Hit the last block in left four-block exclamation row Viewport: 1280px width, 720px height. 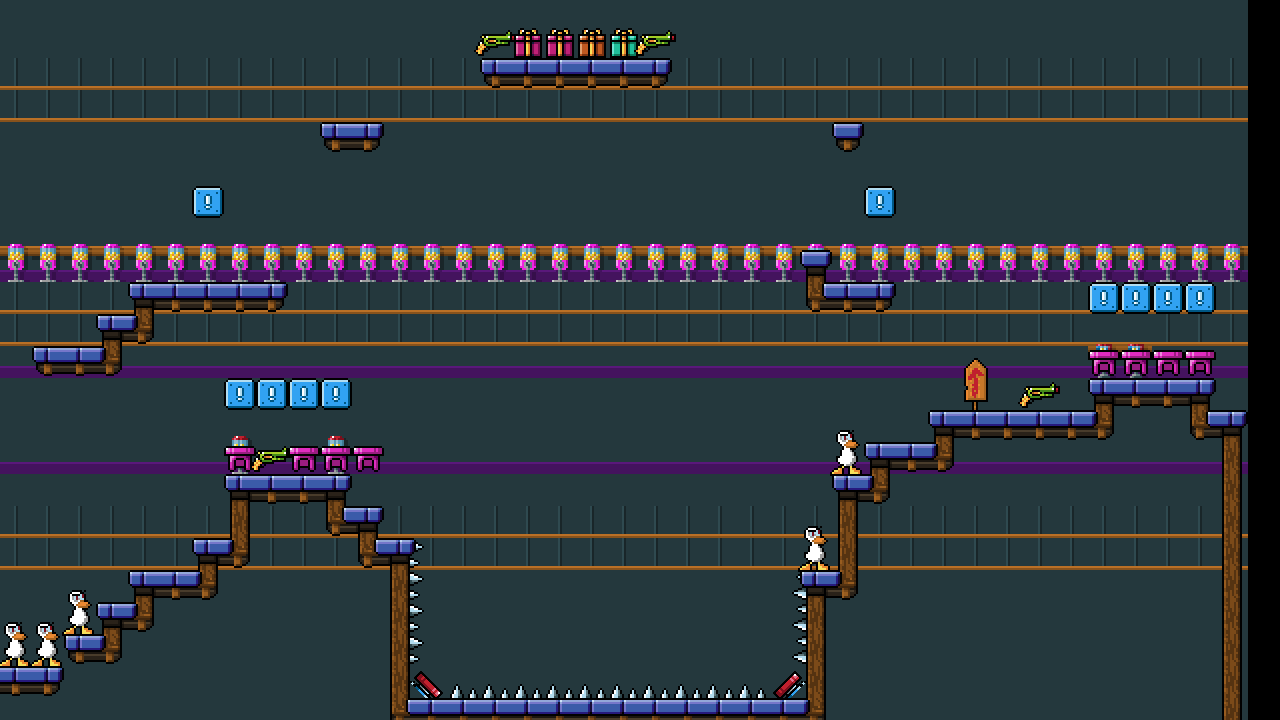pyautogui.click(x=336, y=394)
